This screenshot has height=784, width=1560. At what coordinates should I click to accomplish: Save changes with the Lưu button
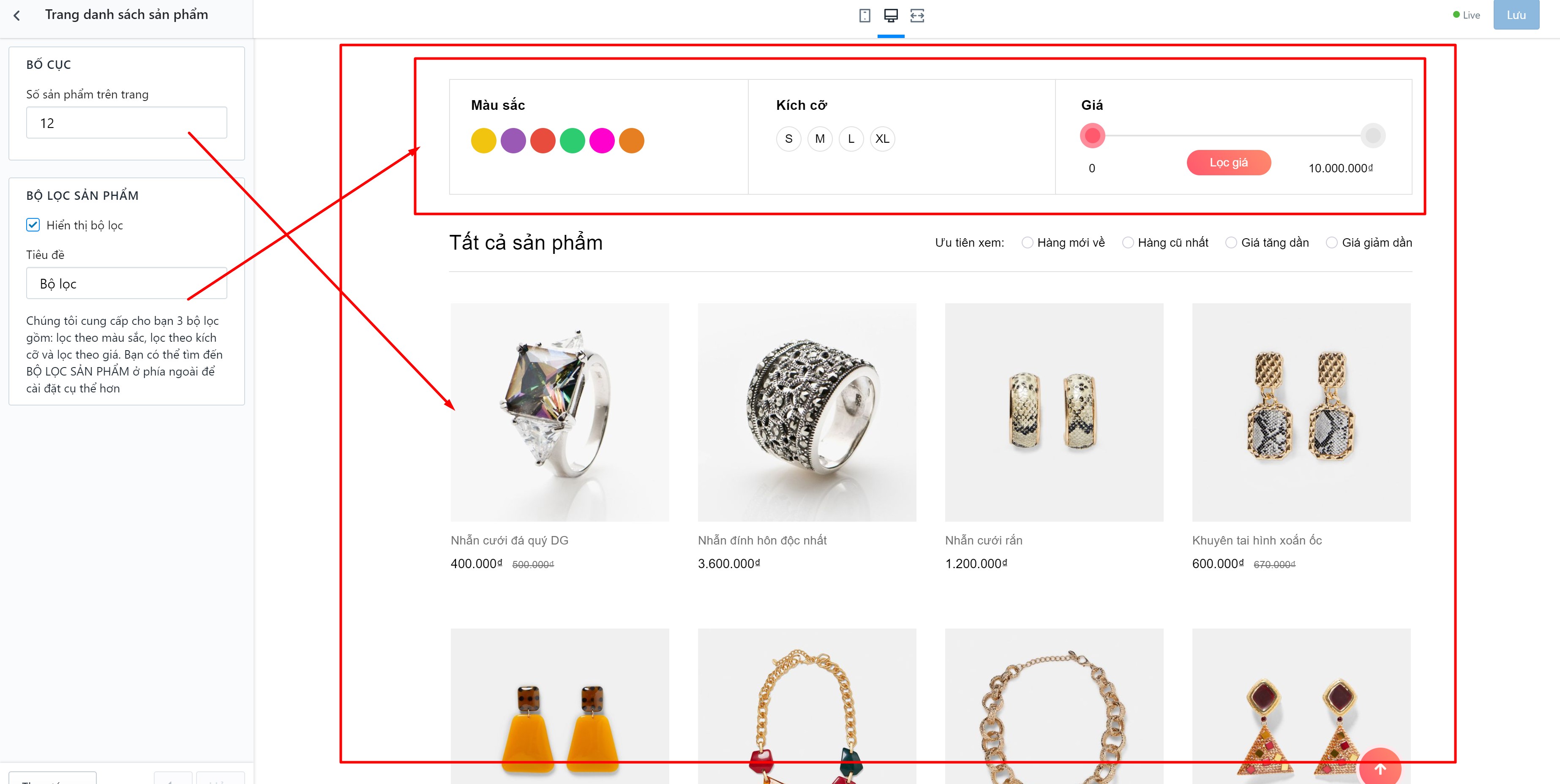pyautogui.click(x=1516, y=15)
